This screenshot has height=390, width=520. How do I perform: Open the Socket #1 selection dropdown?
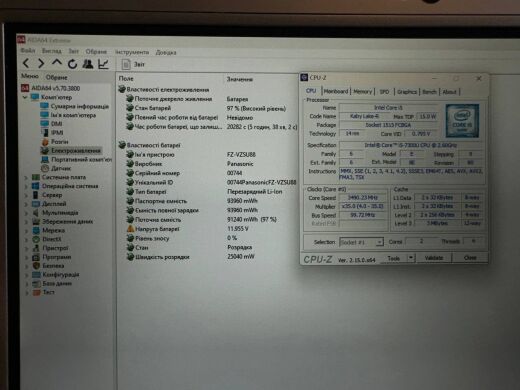361,242
